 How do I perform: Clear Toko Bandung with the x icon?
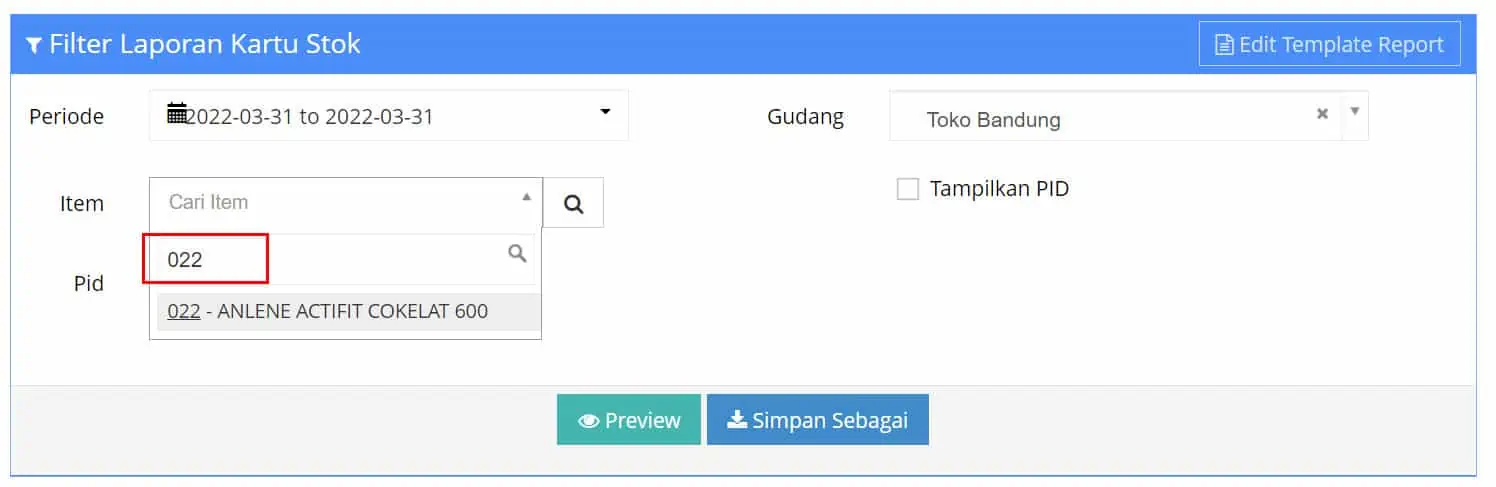[1322, 114]
